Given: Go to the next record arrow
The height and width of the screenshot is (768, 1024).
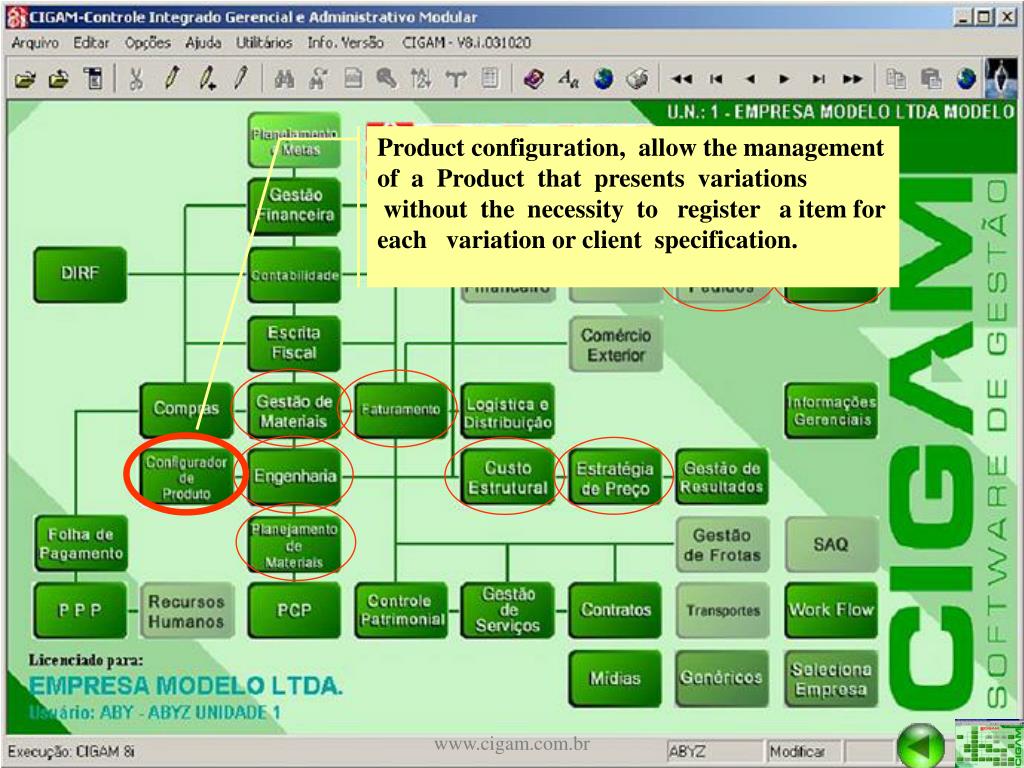Looking at the screenshot, I should 784,80.
